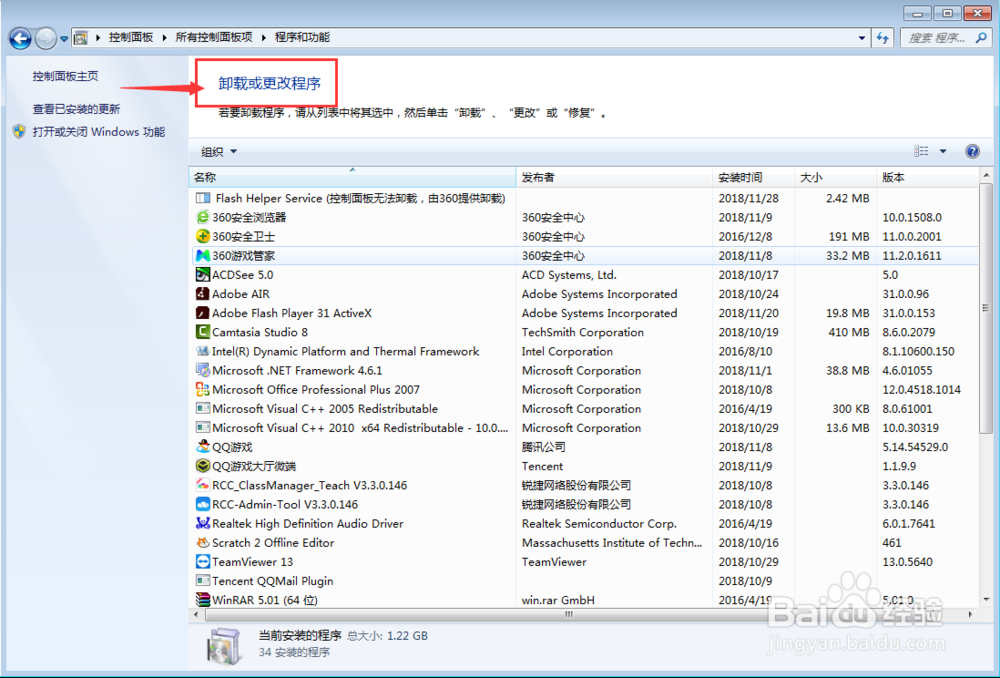Click the horizontal scrollbar right arrow
Screen dimensions: 1000x678
click(x=971, y=615)
